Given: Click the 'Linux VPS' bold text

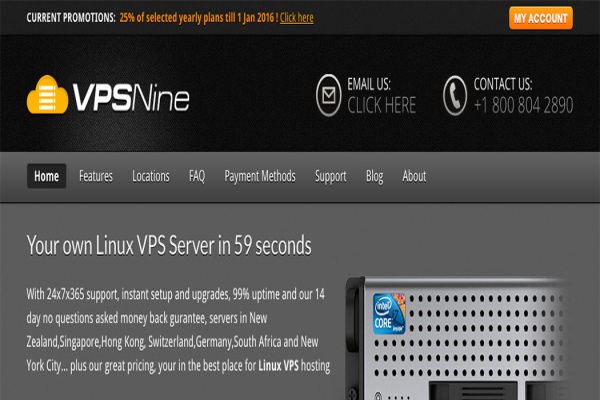Looking at the screenshot, I should pyautogui.click(x=278, y=366).
